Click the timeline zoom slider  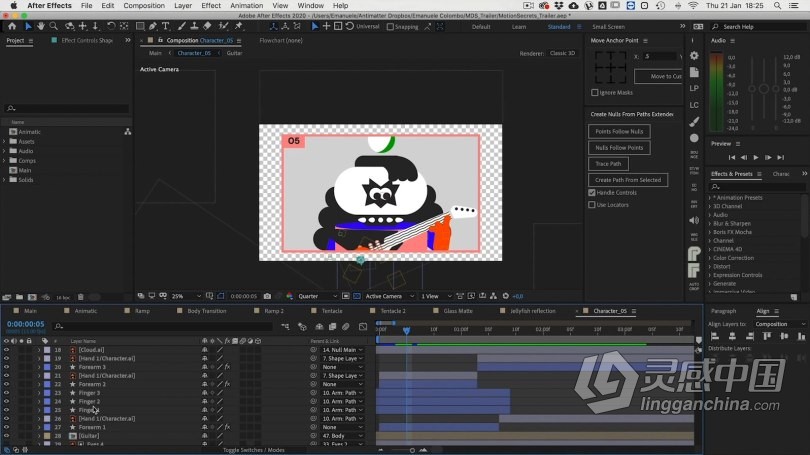pyautogui.click(x=412, y=450)
